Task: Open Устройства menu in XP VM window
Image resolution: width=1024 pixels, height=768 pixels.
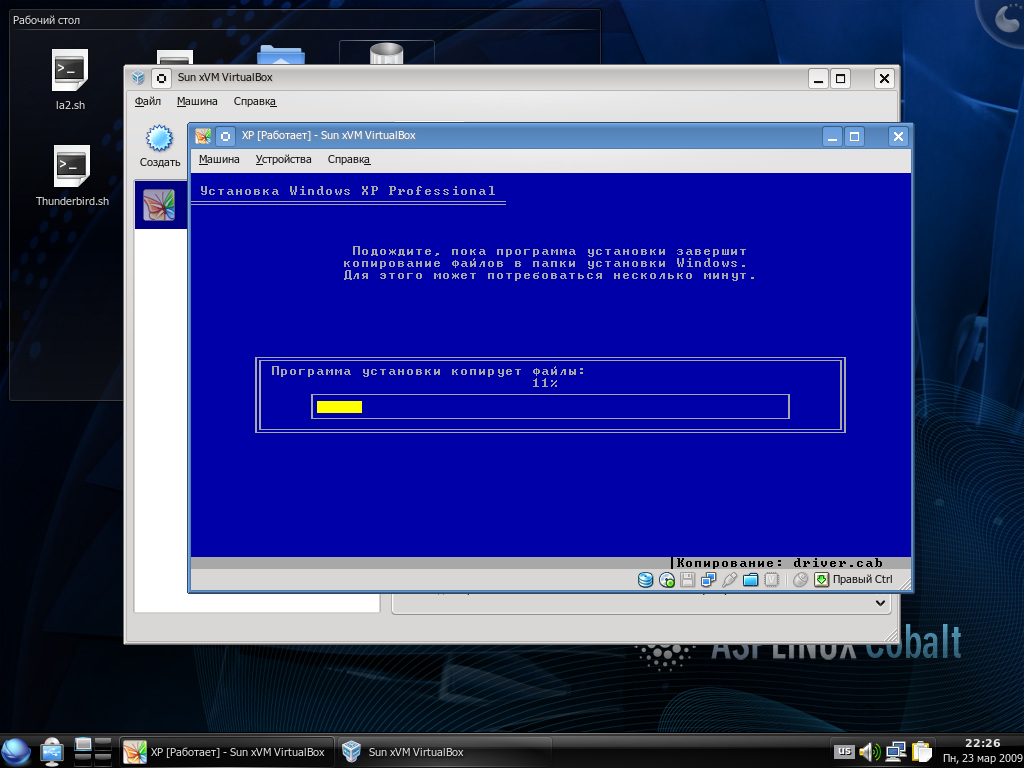Action: [283, 159]
